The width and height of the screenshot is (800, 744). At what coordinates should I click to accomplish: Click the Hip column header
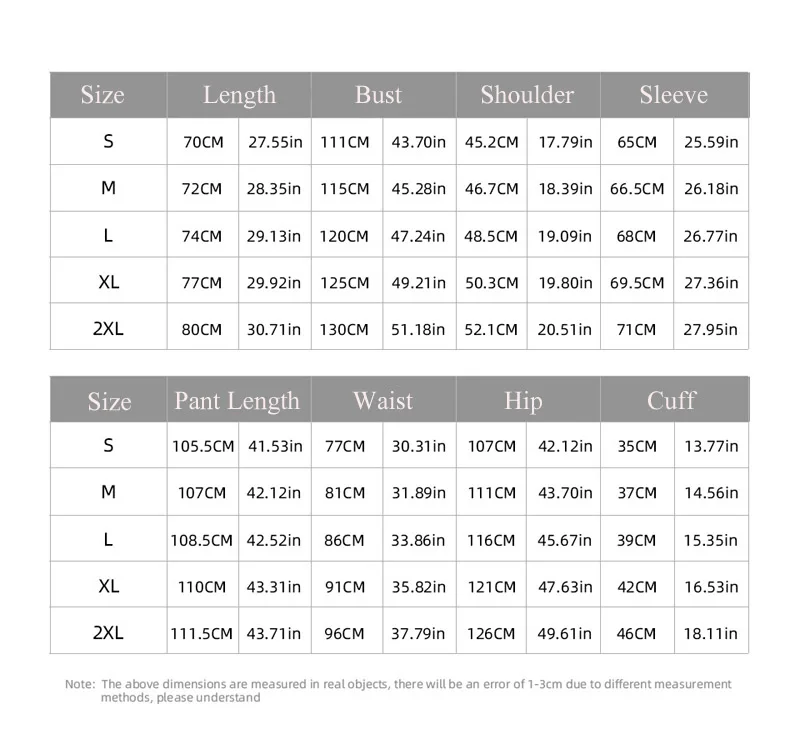pos(523,401)
